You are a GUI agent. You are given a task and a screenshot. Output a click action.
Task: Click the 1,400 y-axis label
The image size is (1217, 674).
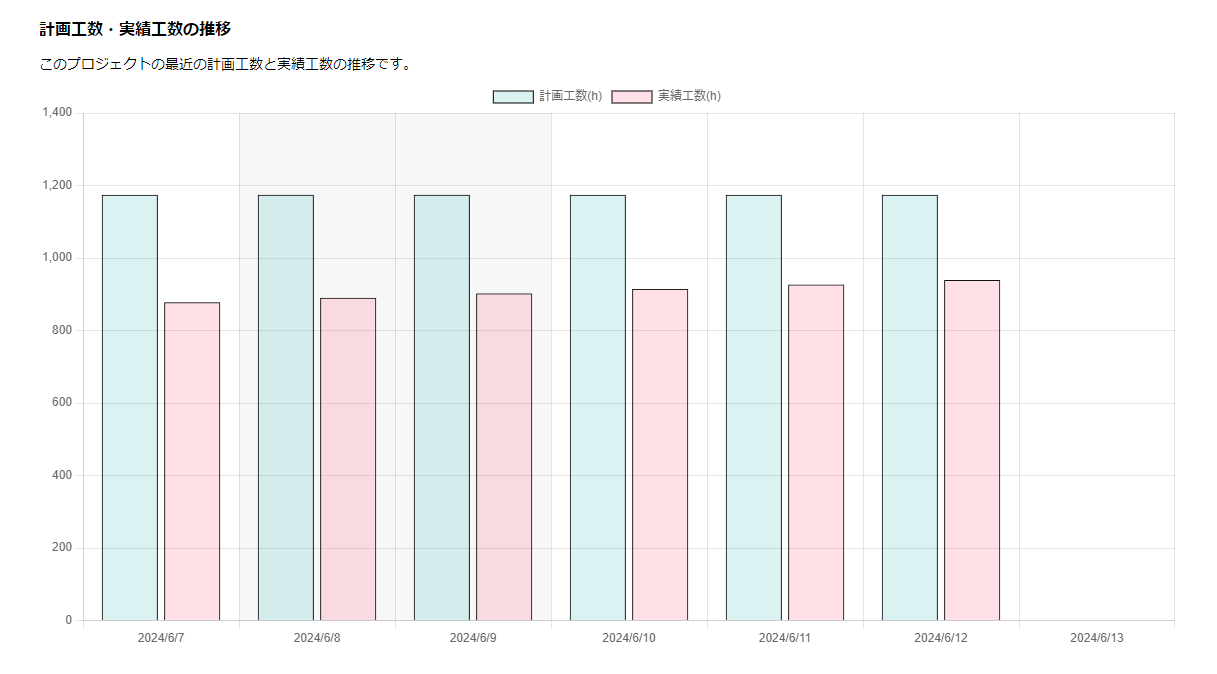(57, 113)
